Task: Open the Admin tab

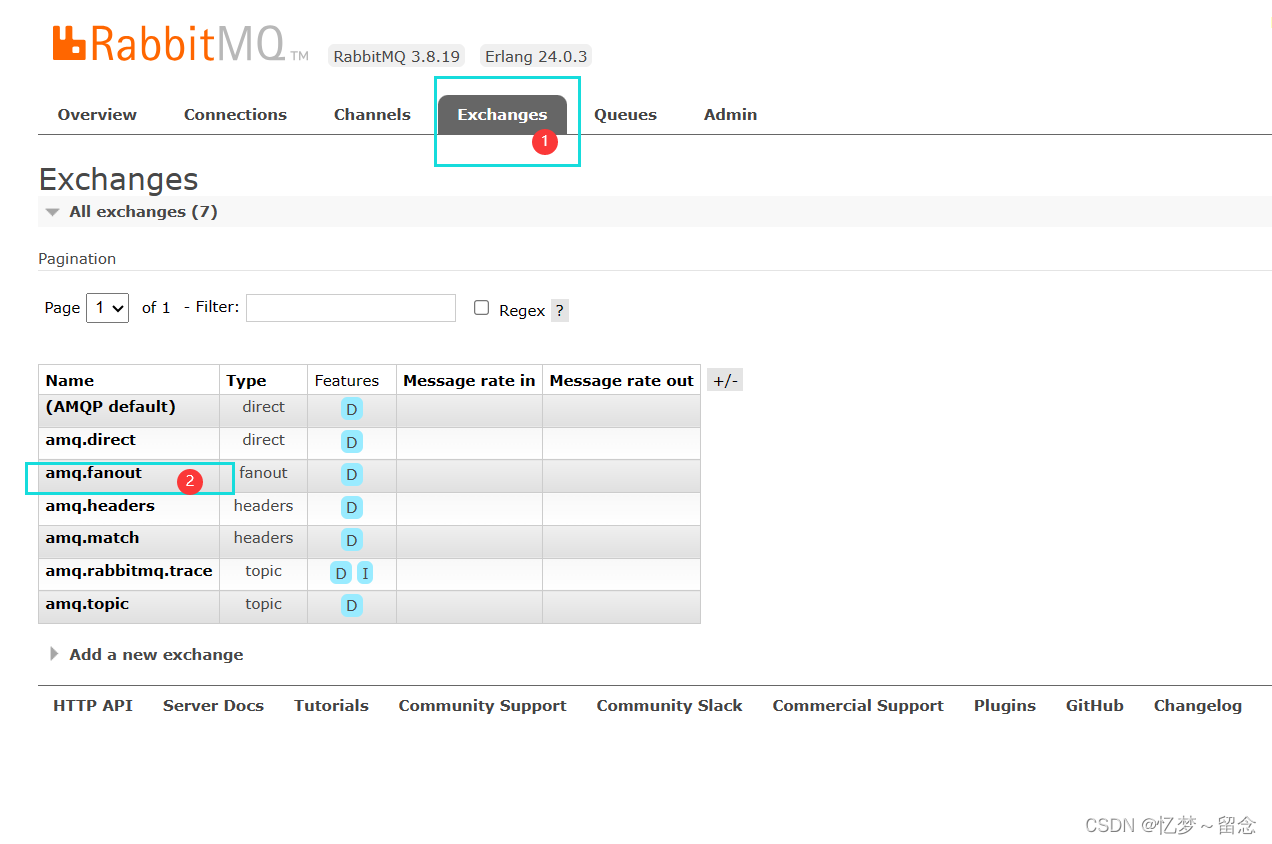Action: pos(730,114)
